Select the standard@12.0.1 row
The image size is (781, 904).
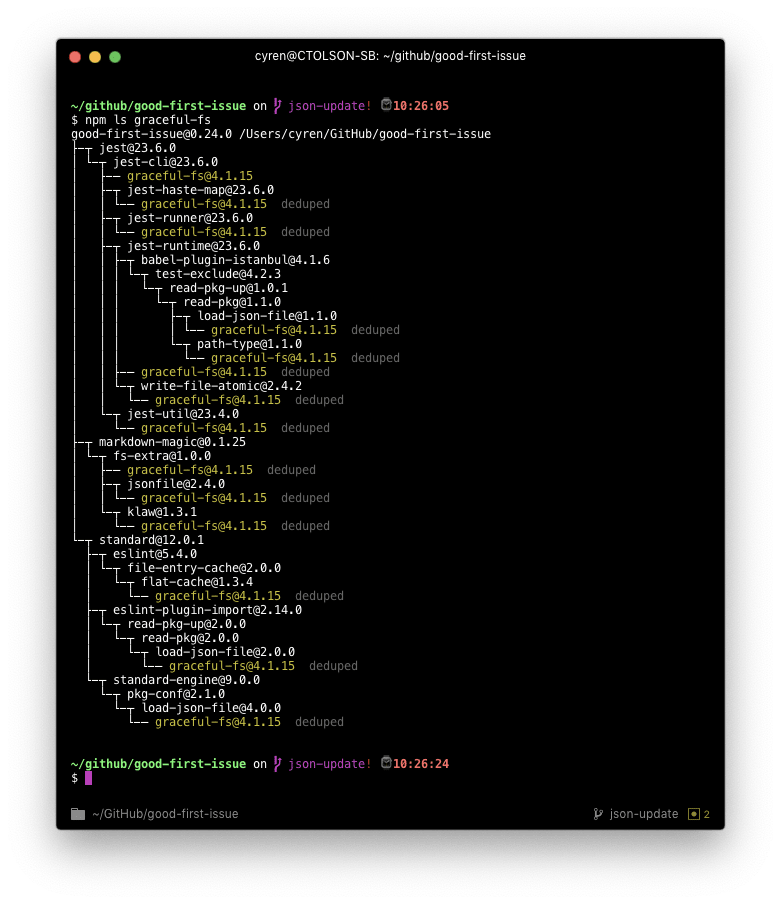(x=152, y=540)
